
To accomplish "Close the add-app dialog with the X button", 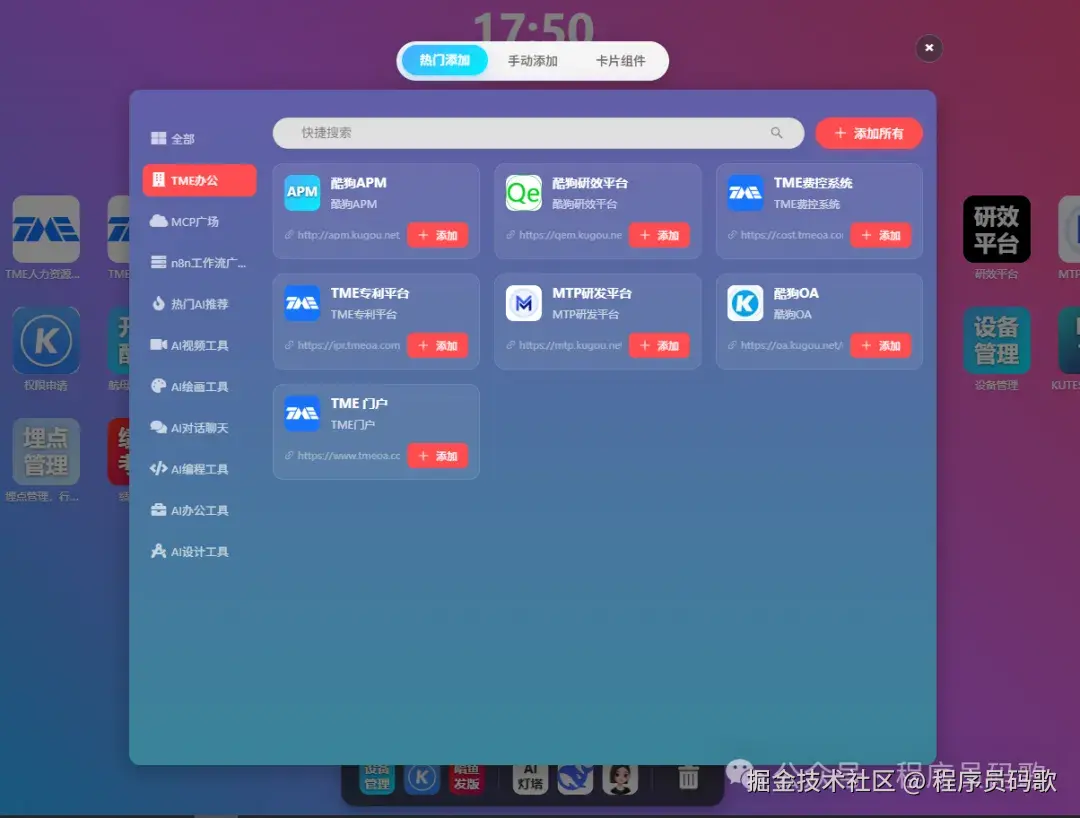I will point(928,48).
